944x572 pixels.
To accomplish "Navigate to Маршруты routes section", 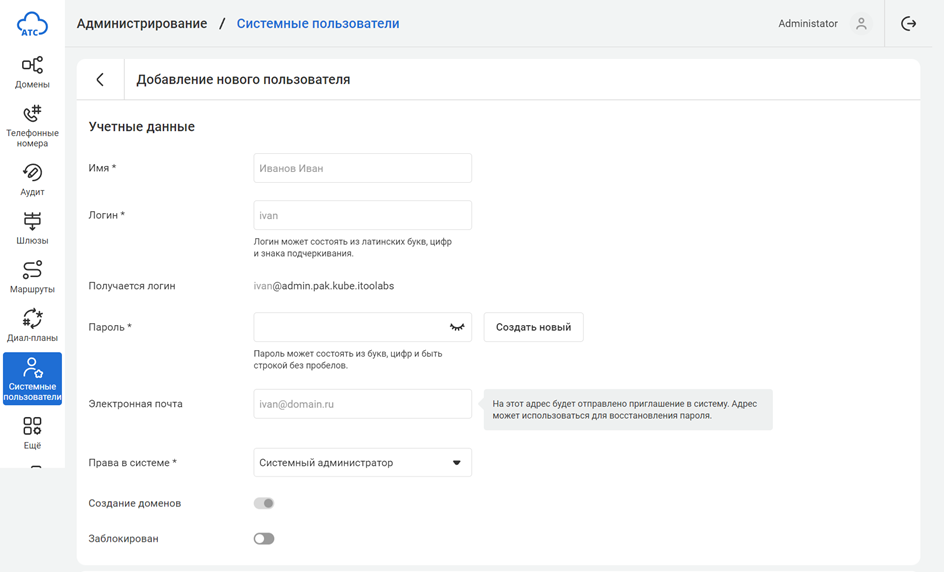I will [x=32, y=276].
